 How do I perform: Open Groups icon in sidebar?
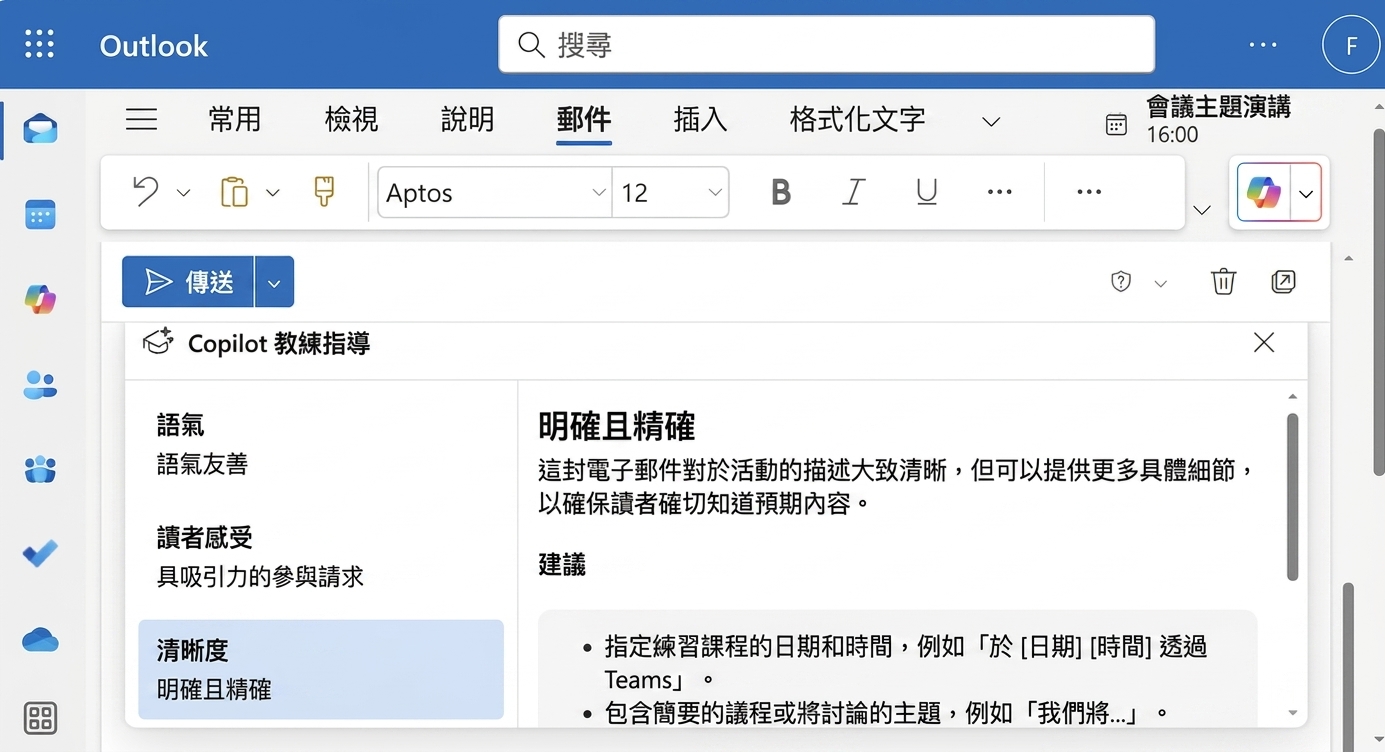[40, 469]
